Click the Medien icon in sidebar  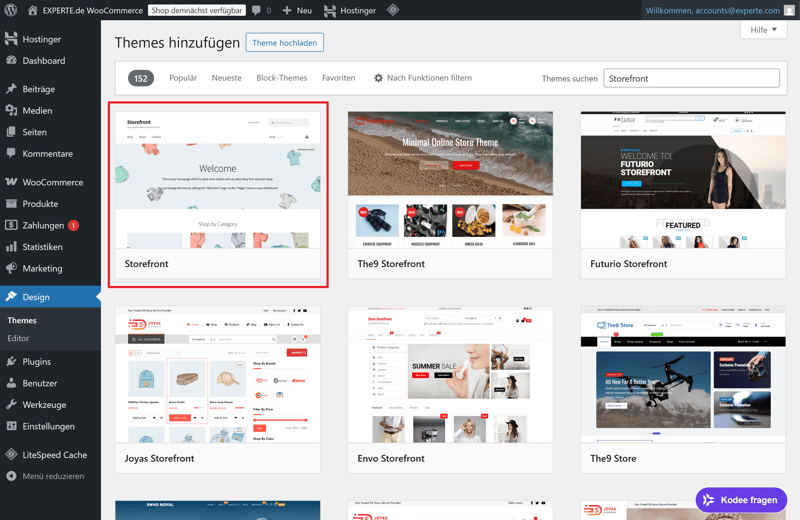point(11,110)
